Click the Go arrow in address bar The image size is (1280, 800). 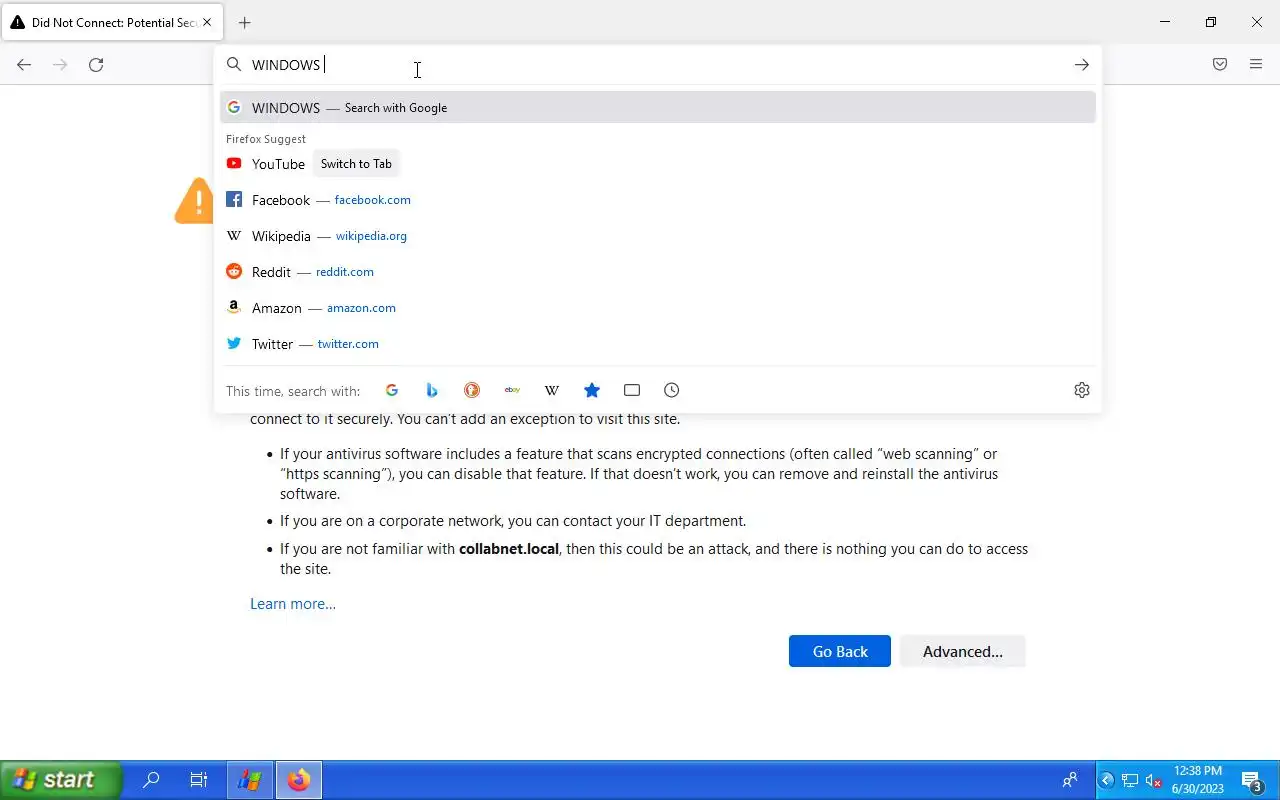tap(1082, 65)
